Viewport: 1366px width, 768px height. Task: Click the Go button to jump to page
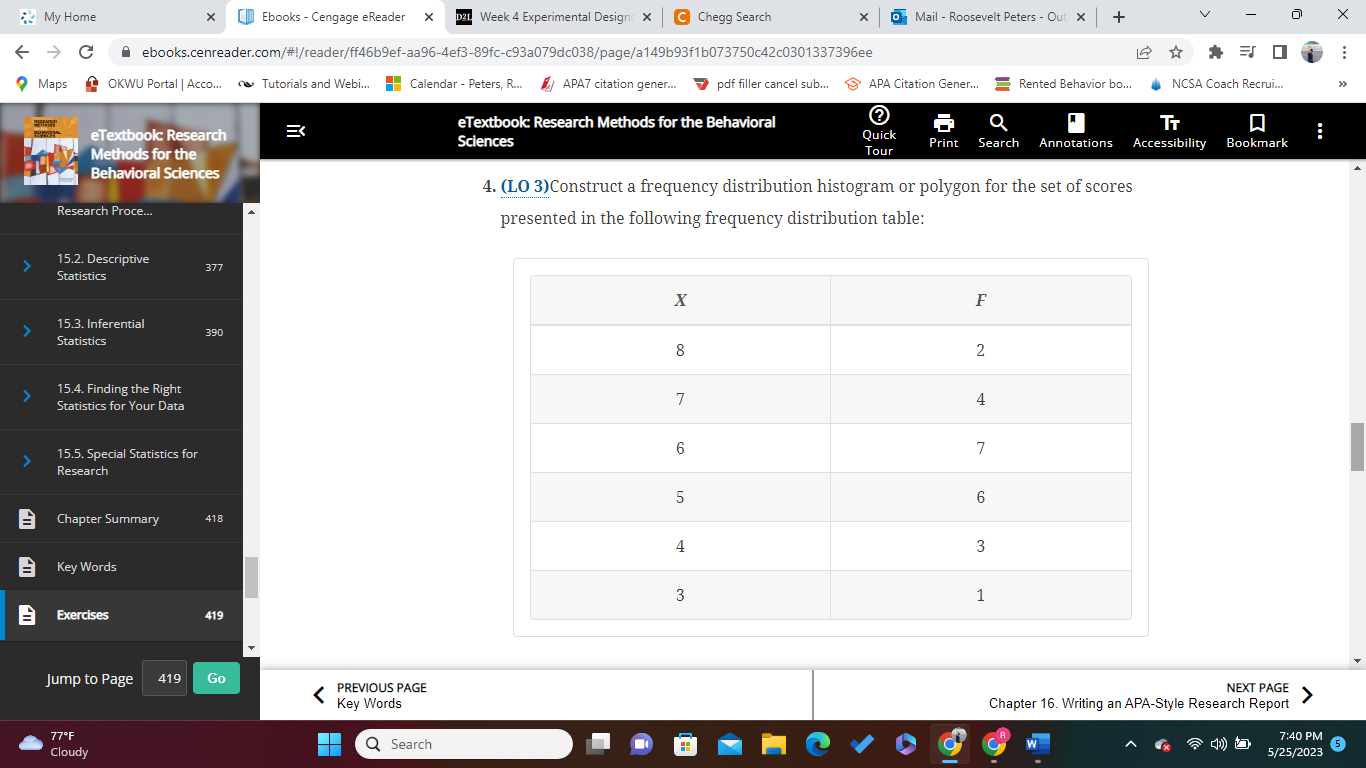[x=216, y=678]
